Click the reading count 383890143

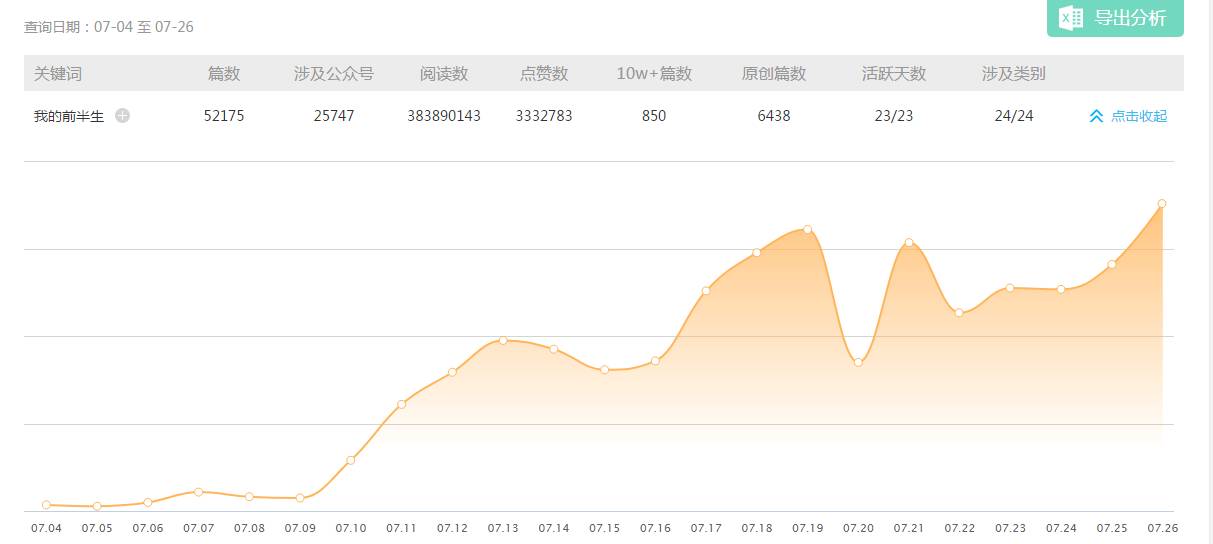[444, 116]
